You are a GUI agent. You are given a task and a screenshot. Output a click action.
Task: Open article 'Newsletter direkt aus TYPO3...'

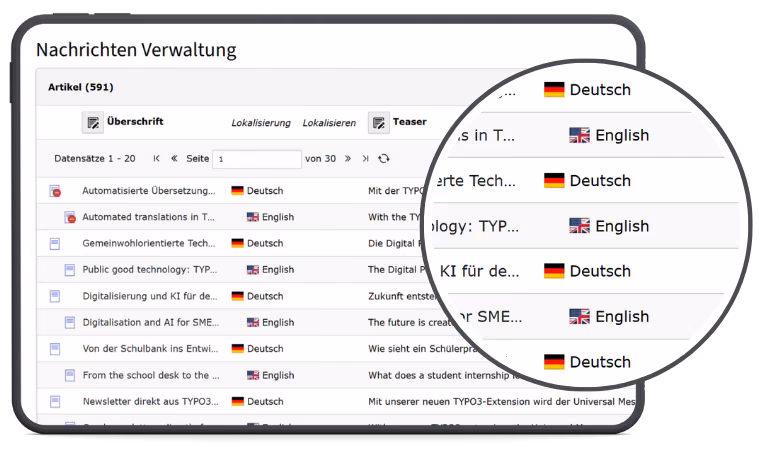[x=150, y=402]
